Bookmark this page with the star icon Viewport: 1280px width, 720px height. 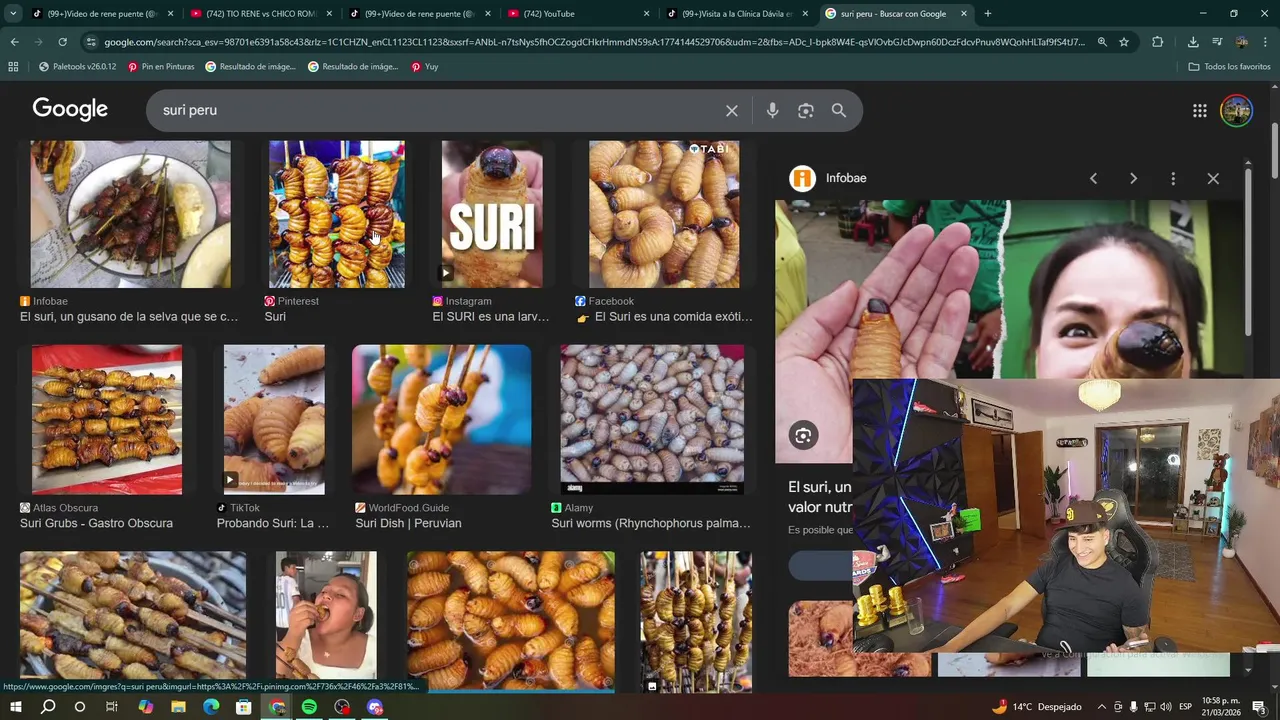[x=1124, y=42]
